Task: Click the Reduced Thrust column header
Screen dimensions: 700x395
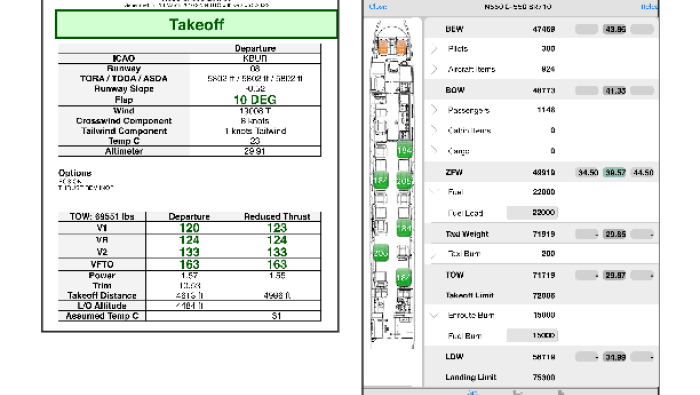Action: click(277, 216)
